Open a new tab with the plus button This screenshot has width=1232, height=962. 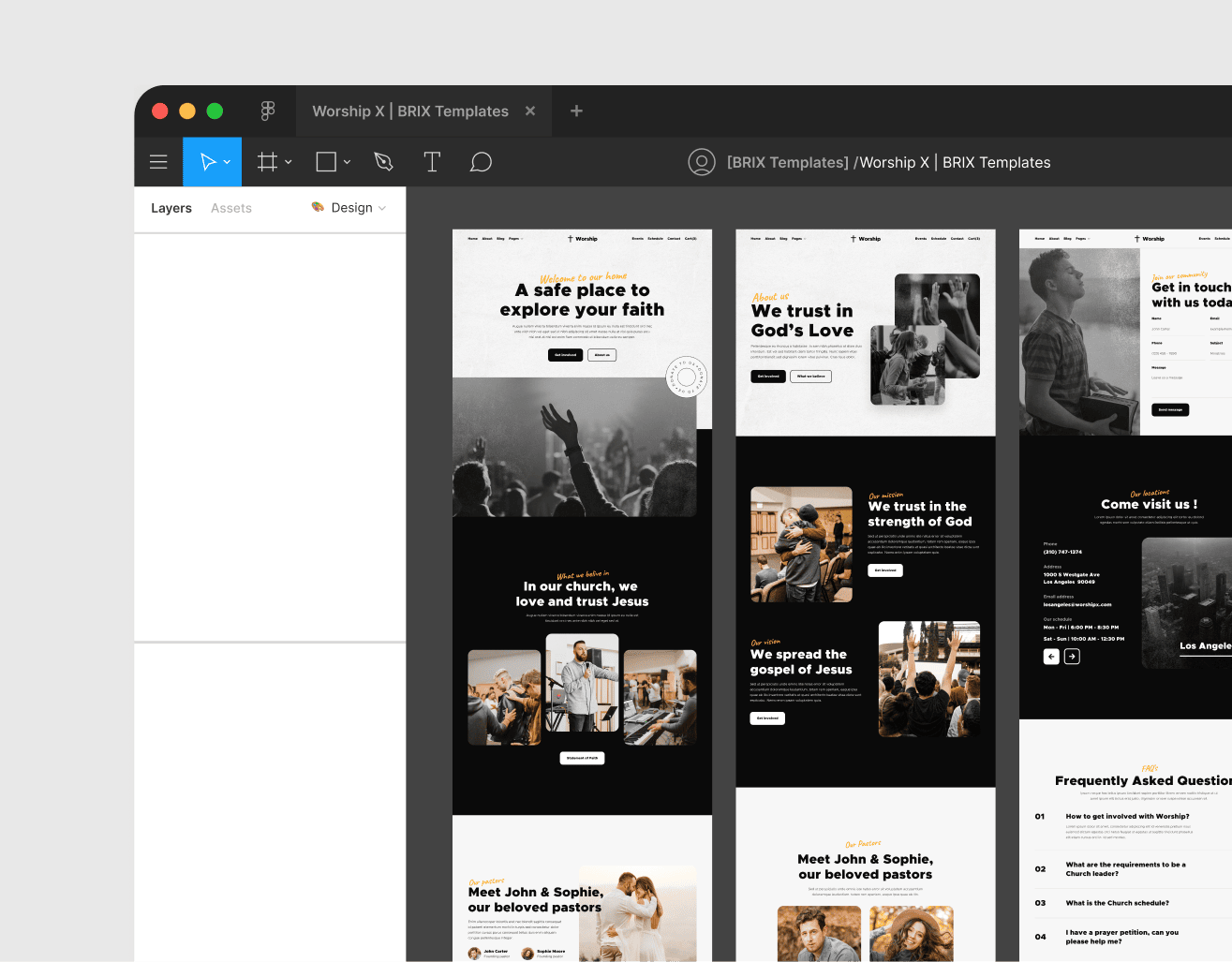(x=575, y=111)
